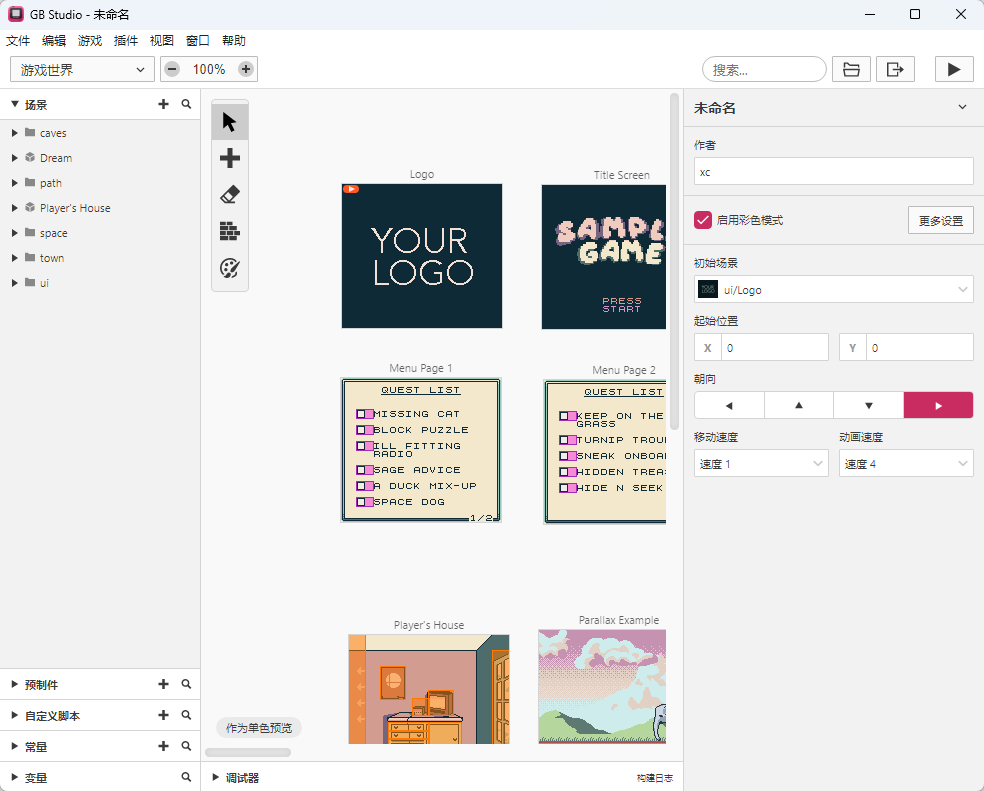Add a new 自定义脚本 custom script
The height and width of the screenshot is (791, 984).
click(x=163, y=715)
